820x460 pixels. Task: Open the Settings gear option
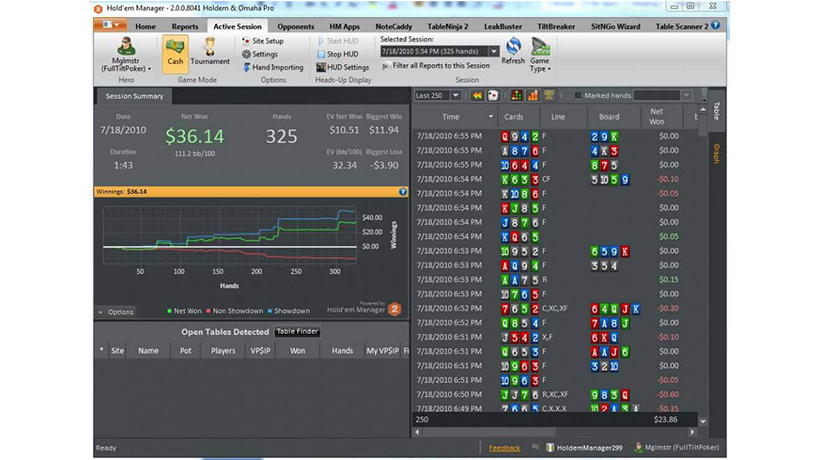[x=259, y=54]
